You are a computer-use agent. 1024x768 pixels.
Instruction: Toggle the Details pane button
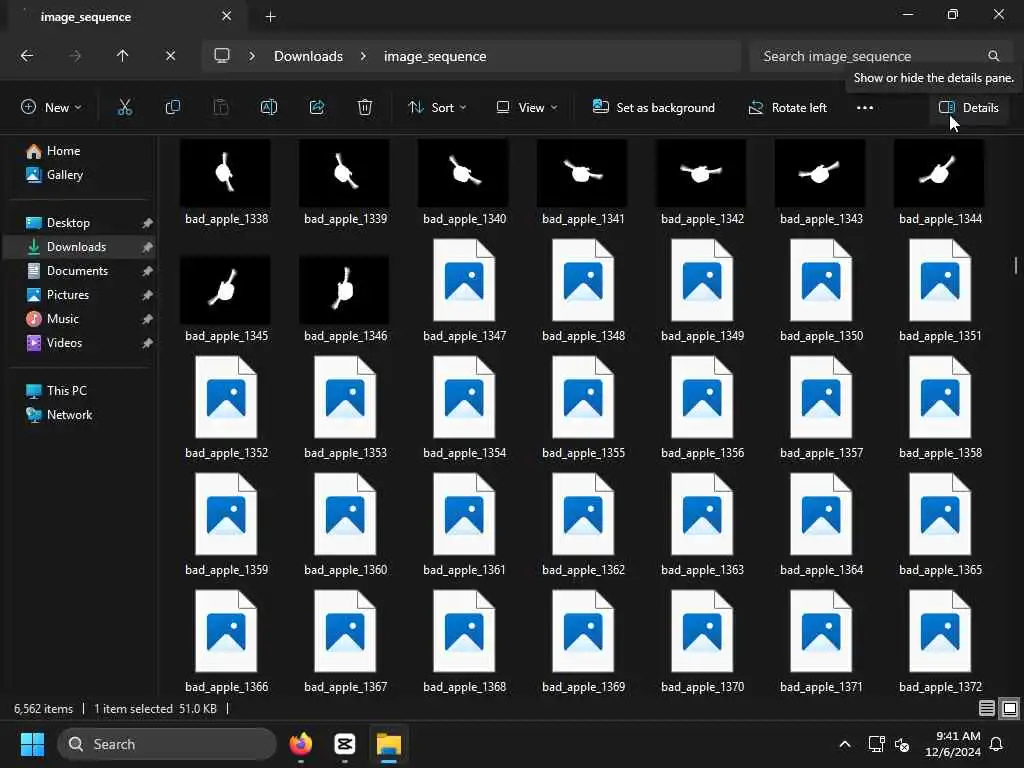click(968, 108)
